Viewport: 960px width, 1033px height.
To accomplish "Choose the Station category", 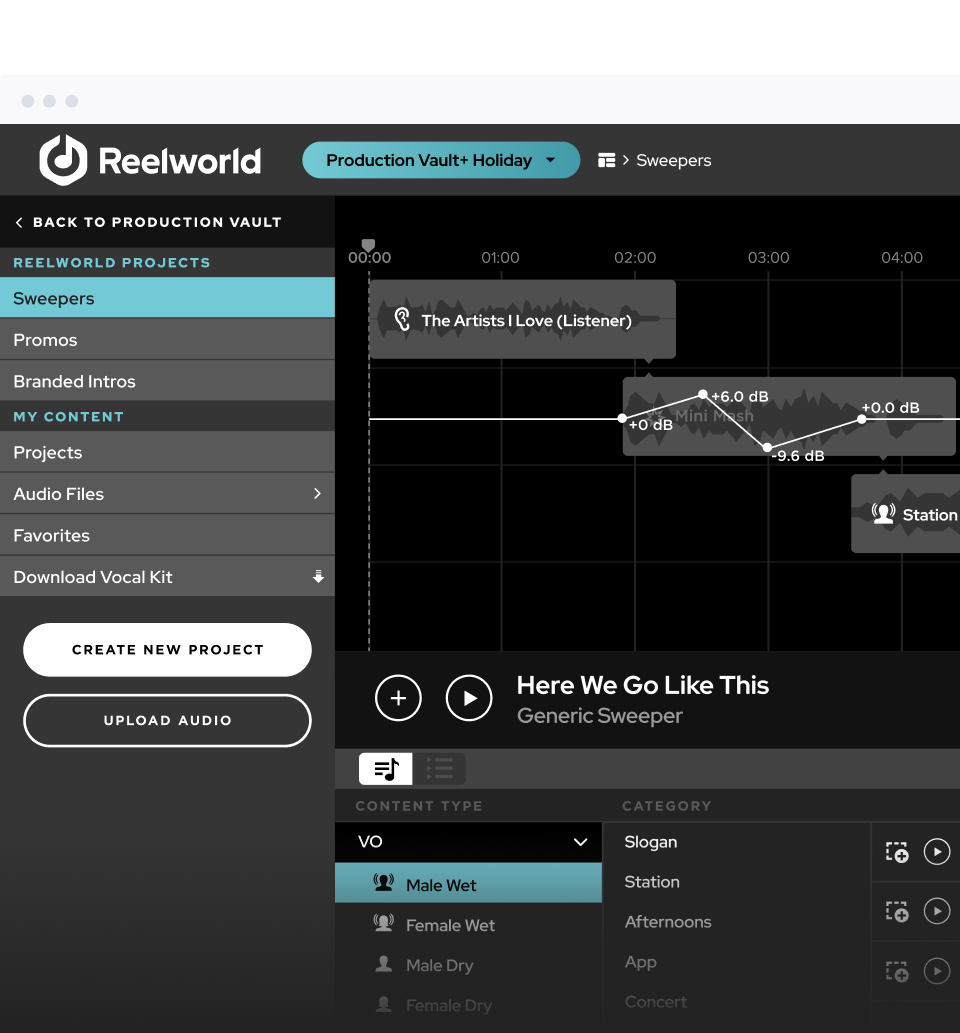I will point(652,881).
